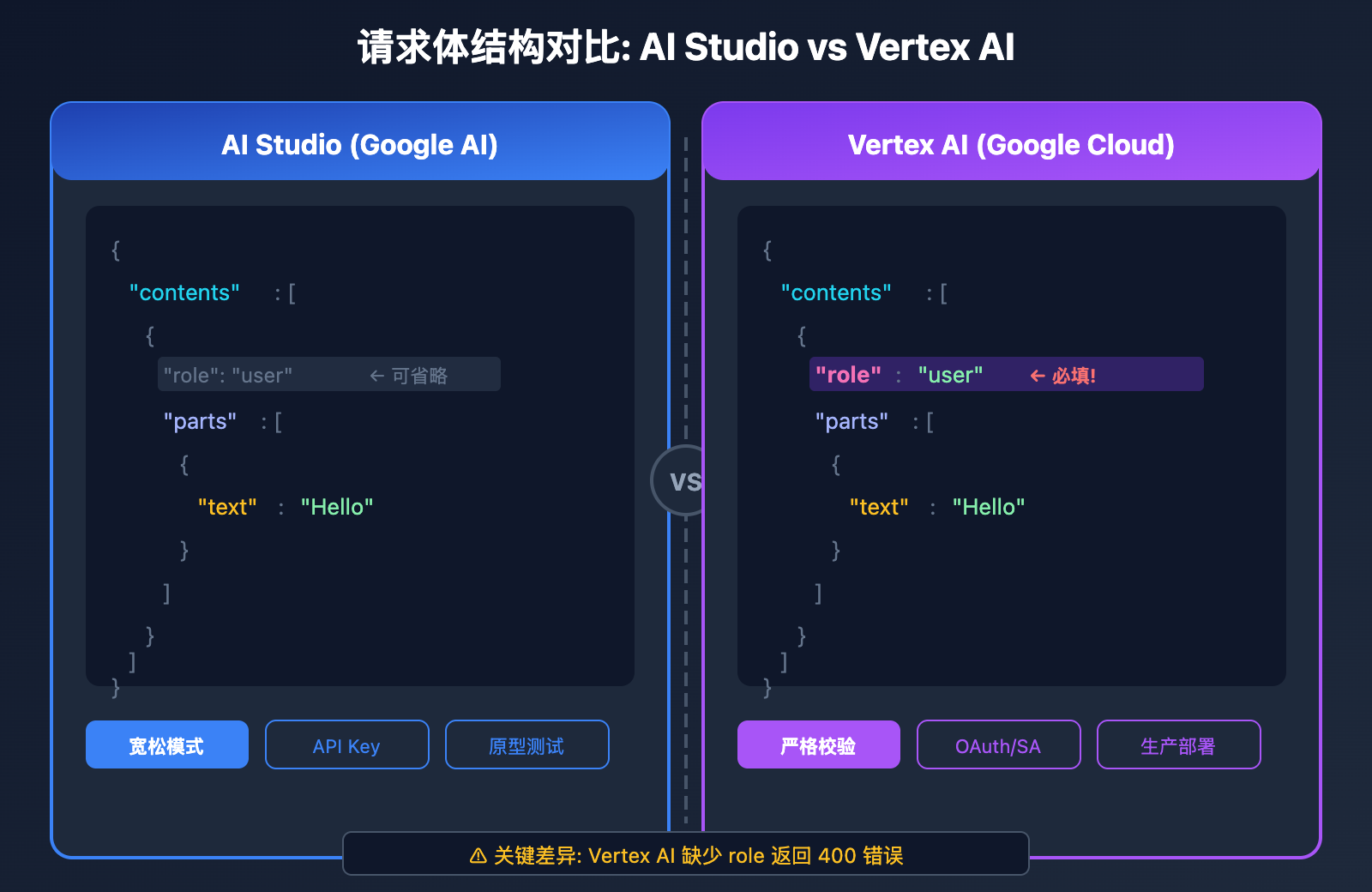
Task: Select the API Key badge
Action: [346, 744]
